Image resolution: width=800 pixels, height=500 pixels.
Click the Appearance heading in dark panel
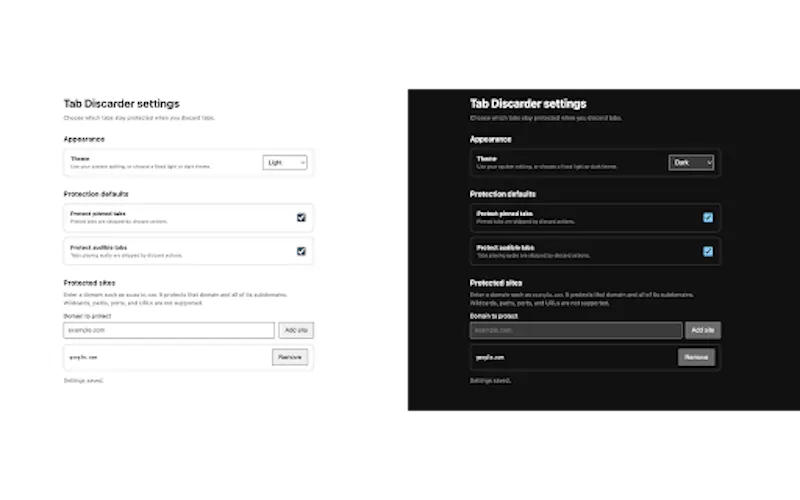click(x=491, y=139)
